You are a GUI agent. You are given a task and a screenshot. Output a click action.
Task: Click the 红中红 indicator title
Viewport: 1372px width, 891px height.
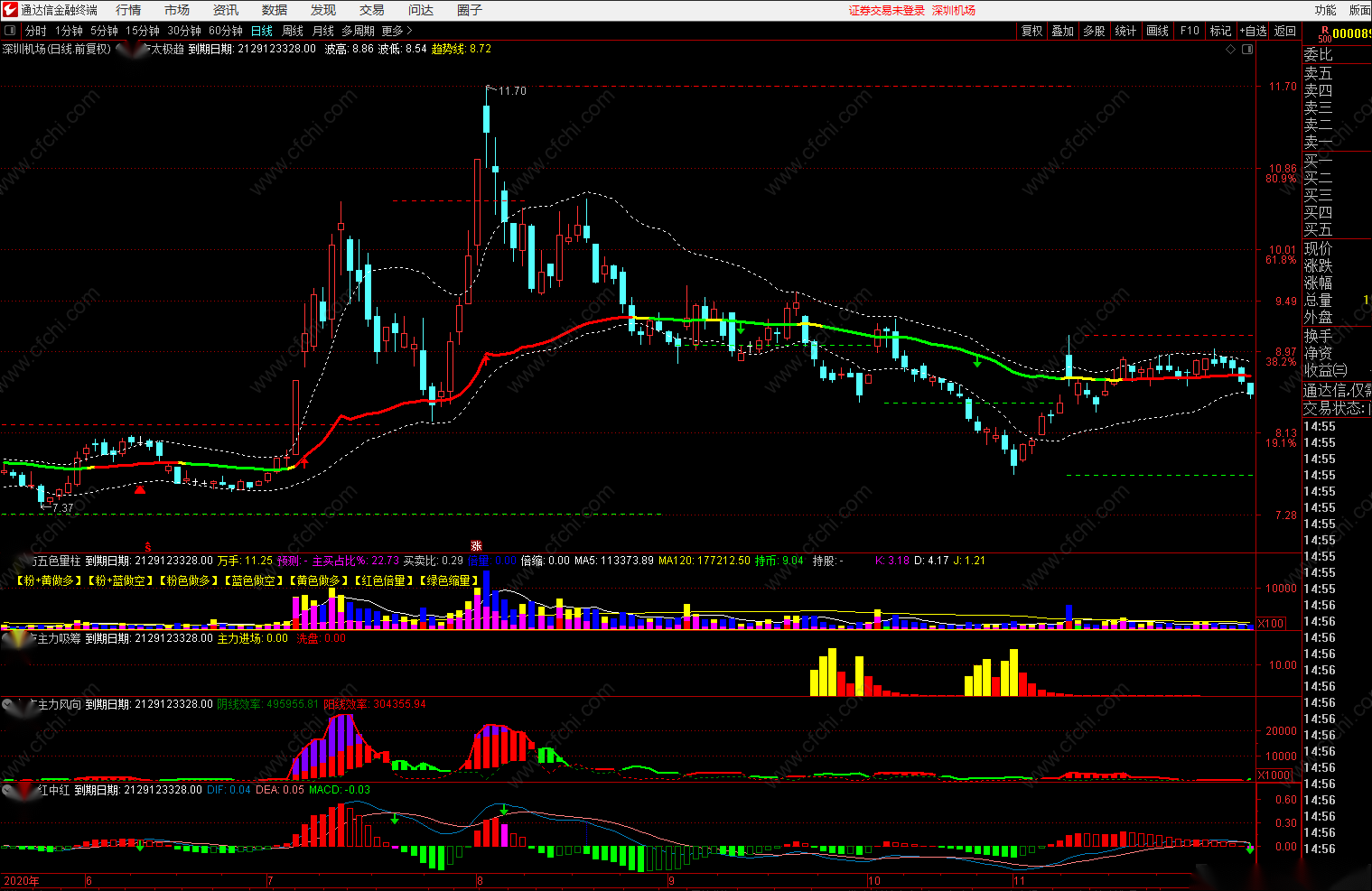click(x=53, y=790)
